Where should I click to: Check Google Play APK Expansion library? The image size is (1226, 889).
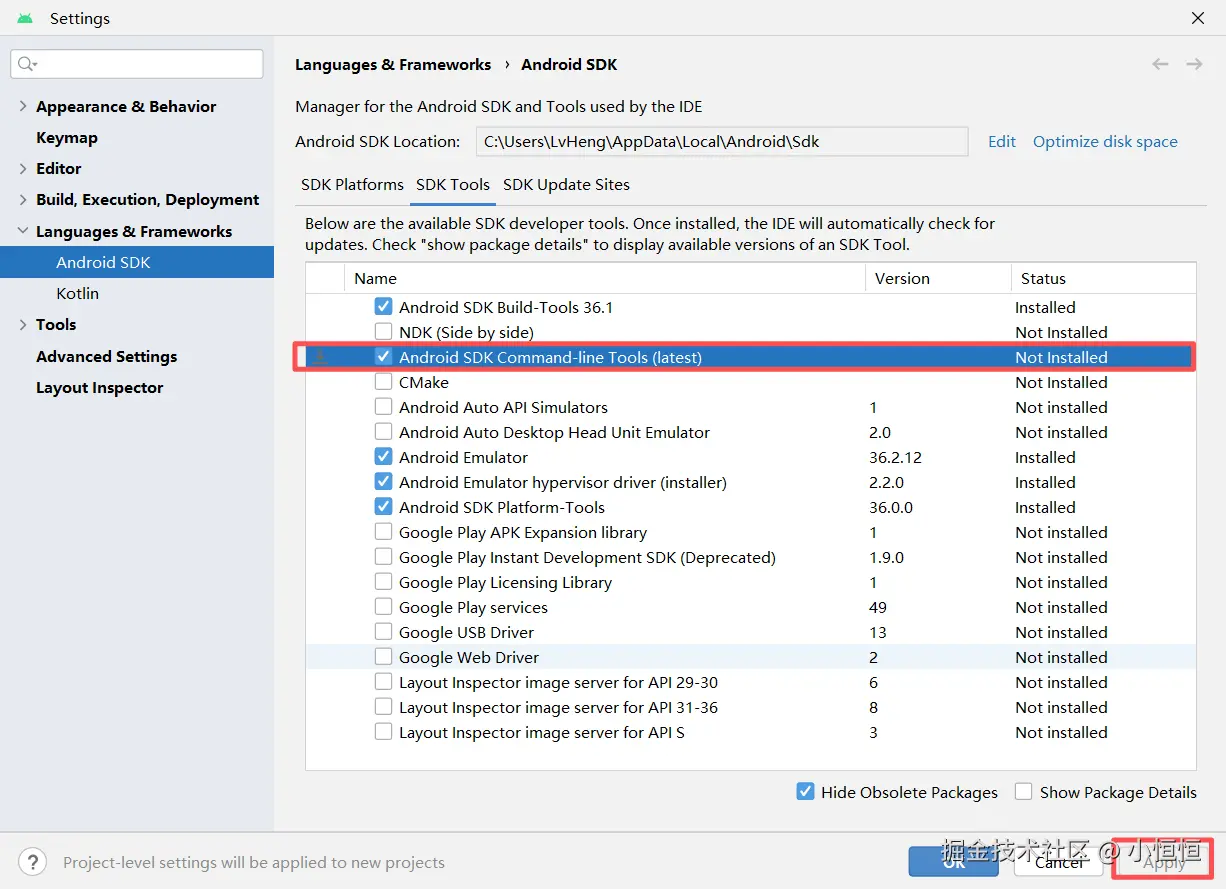click(383, 532)
